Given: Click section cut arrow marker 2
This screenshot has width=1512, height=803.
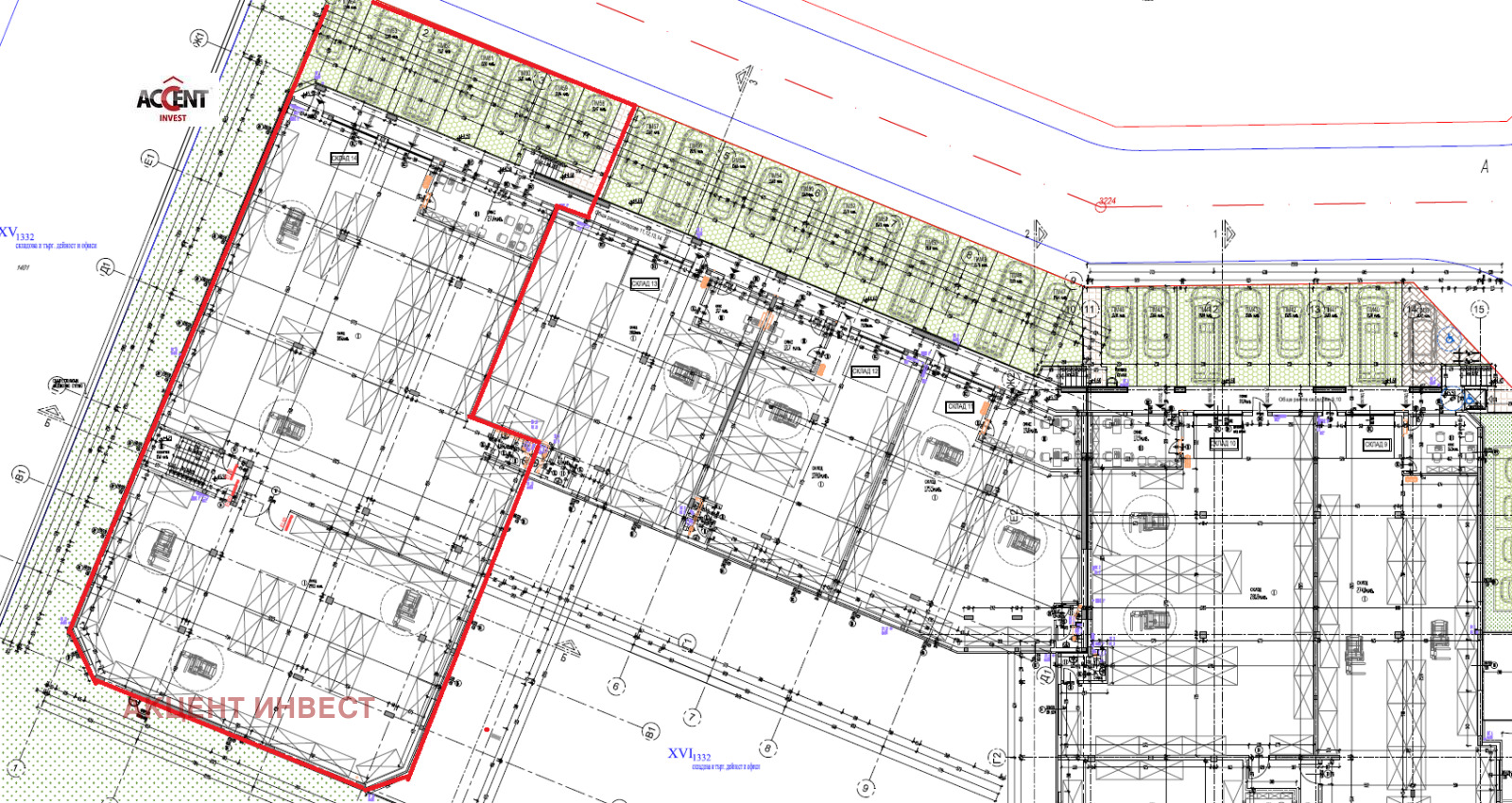Looking at the screenshot, I should tap(1038, 233).
